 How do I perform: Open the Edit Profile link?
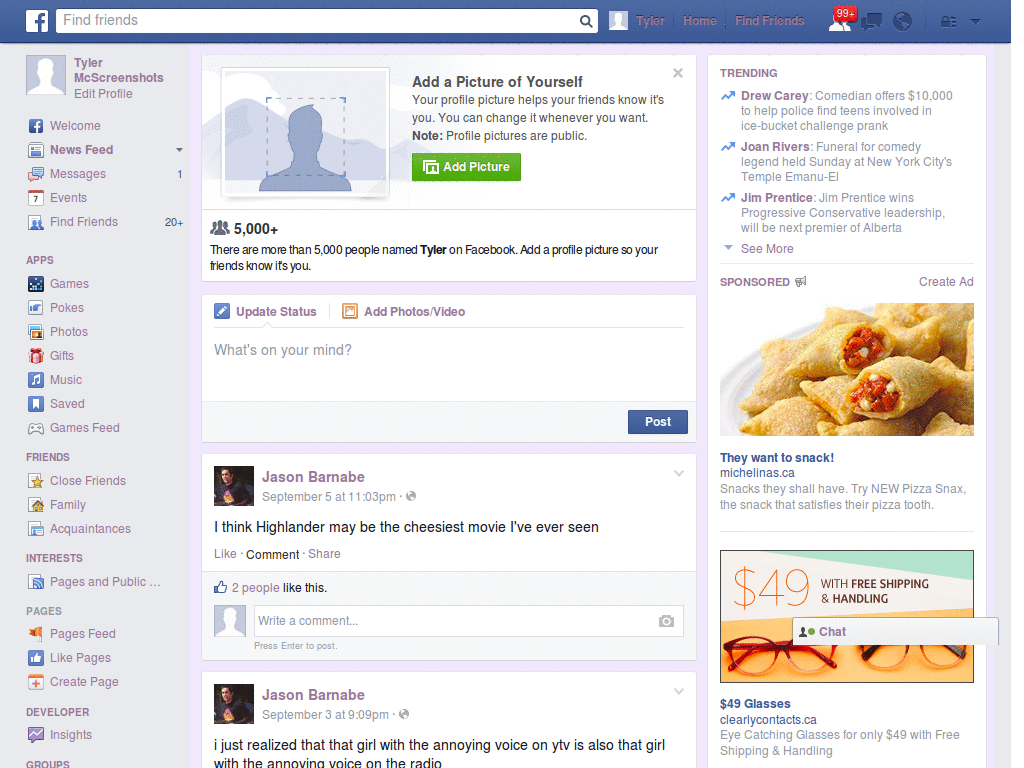tap(103, 94)
